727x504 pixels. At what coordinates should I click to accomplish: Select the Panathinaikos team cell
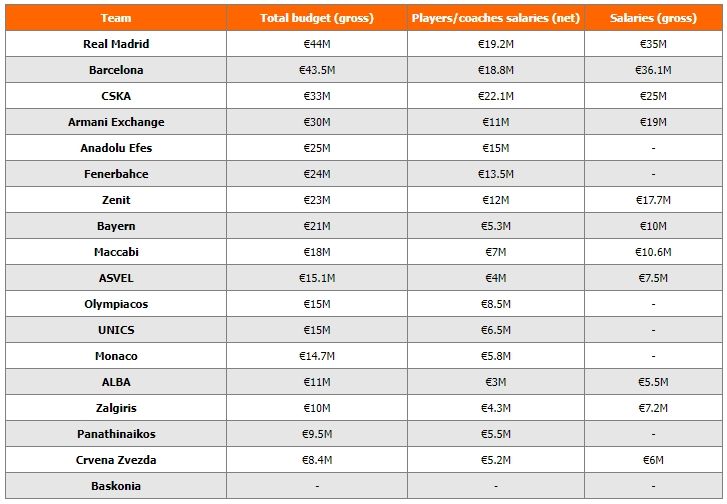pos(116,434)
